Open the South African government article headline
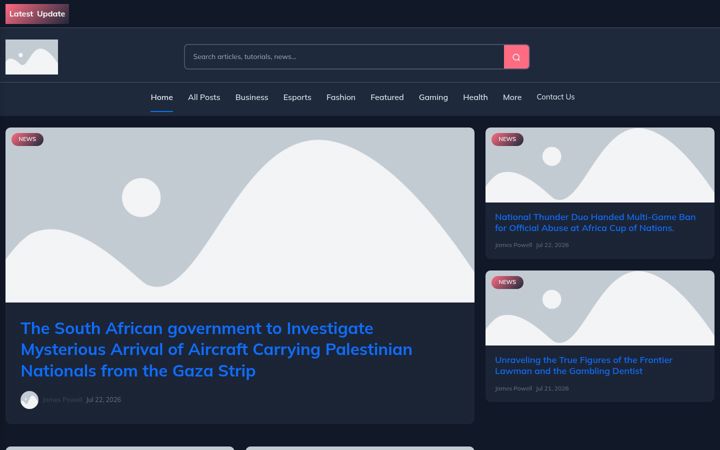Viewport: 720px width, 450px height. point(216,349)
